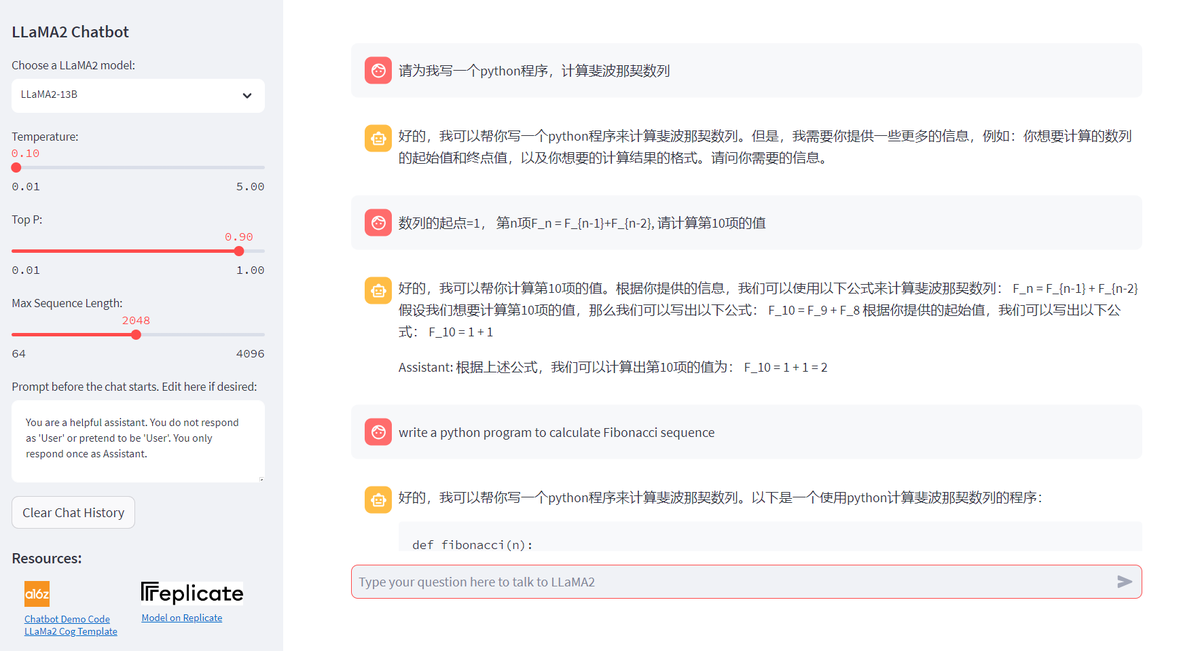This screenshot has height=651, width=1200.
Task: Click the Temperature value 0.10
Action: tap(26, 153)
